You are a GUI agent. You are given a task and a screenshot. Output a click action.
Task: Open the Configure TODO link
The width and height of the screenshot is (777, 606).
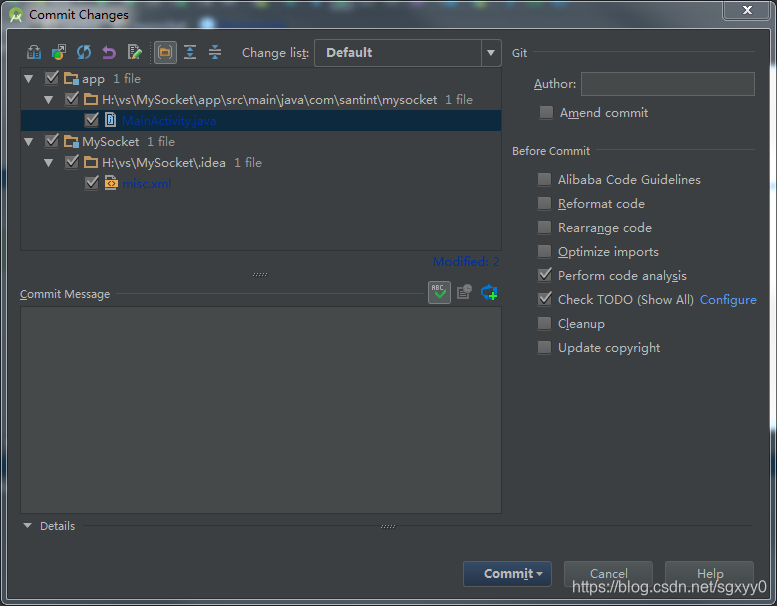pyautogui.click(x=728, y=300)
